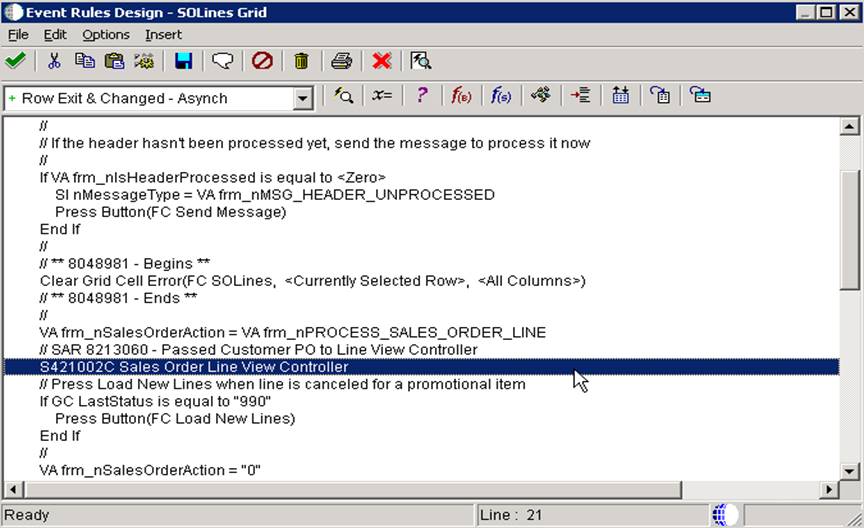Image resolution: width=864 pixels, height=528 pixels.
Task: Save event rules with floppy disk icon
Action: coord(183,61)
